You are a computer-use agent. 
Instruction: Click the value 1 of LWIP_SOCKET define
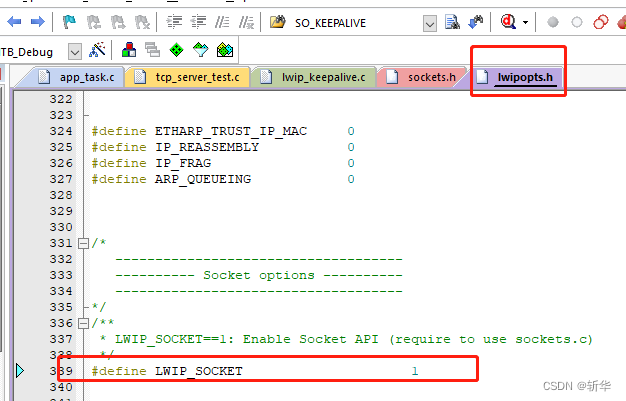[415, 371]
